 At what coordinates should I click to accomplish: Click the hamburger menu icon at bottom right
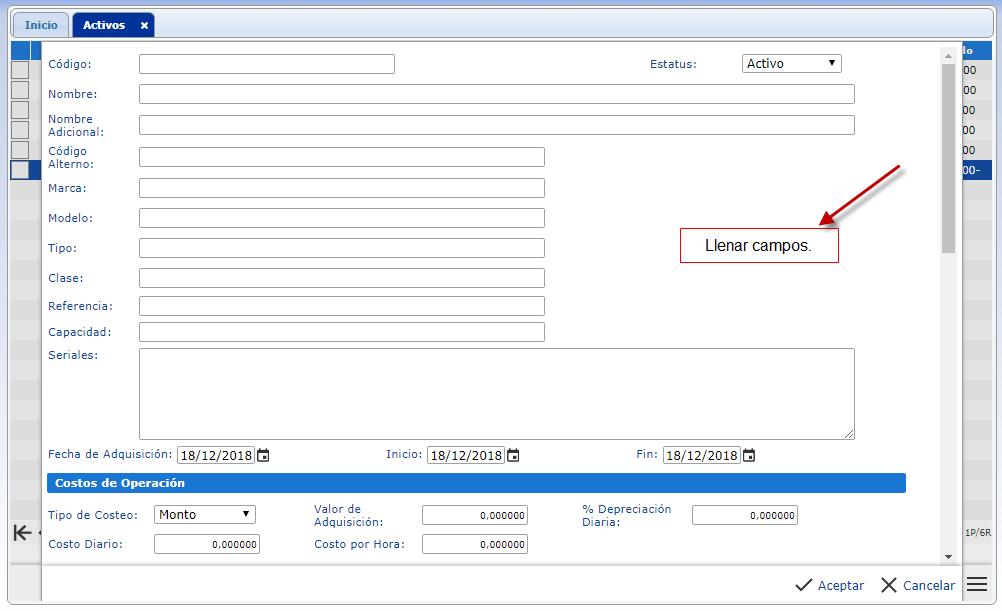(x=977, y=585)
